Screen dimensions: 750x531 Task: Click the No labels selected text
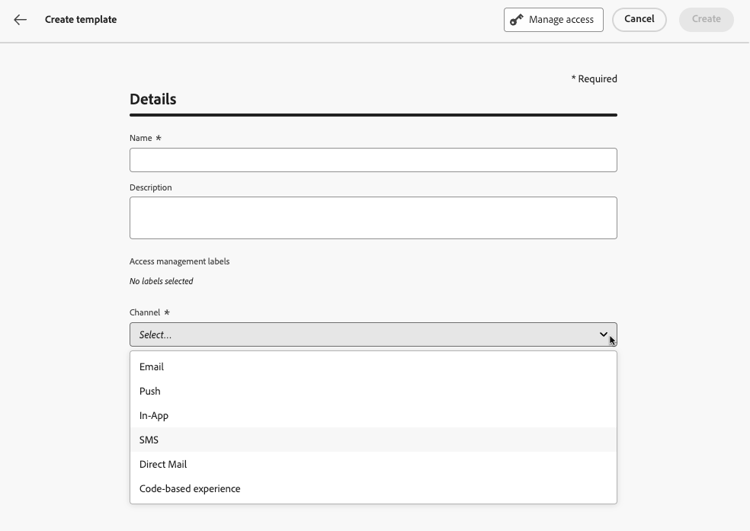point(161,281)
